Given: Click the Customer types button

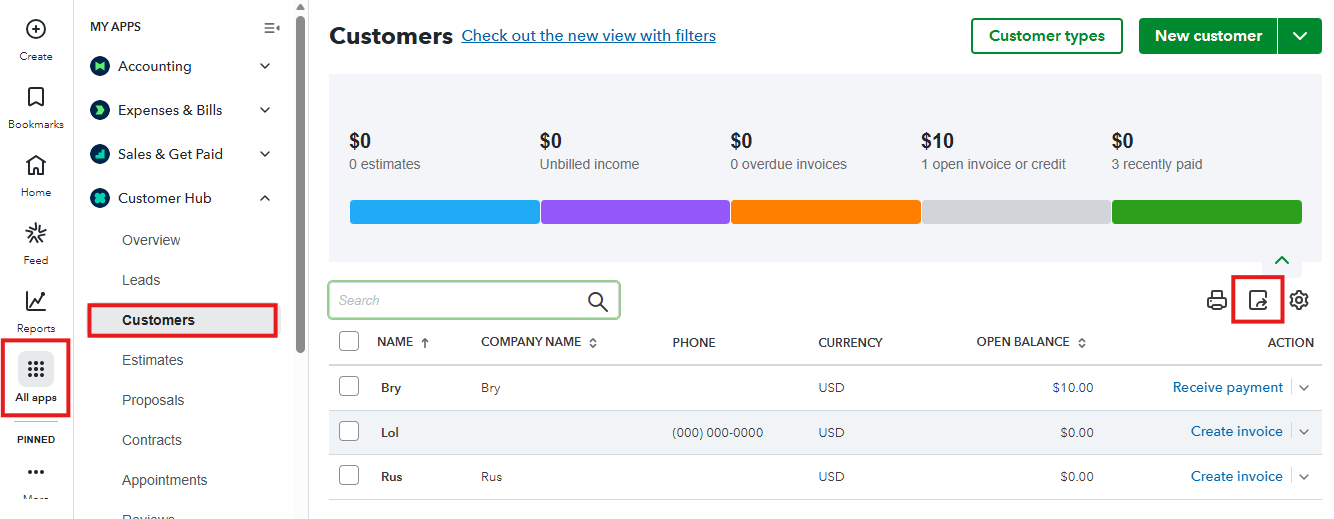Looking at the screenshot, I should (x=1046, y=36).
